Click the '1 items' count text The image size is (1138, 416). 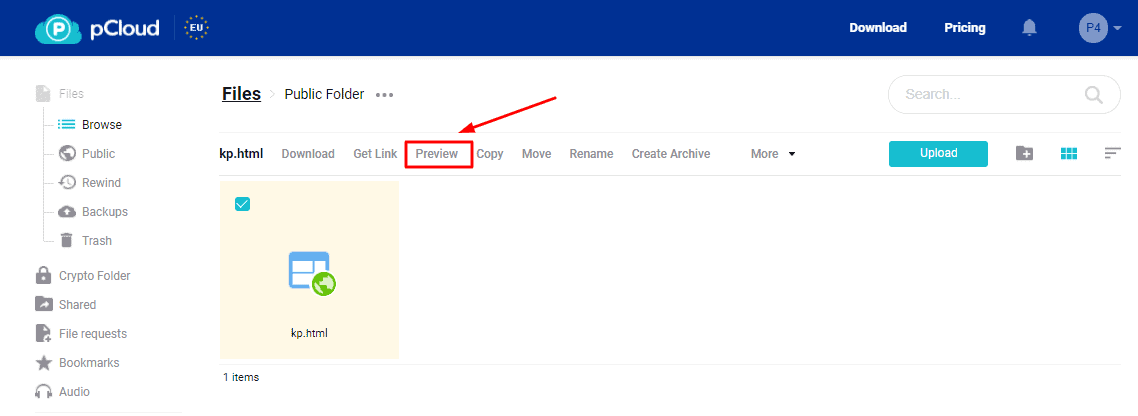(241, 378)
